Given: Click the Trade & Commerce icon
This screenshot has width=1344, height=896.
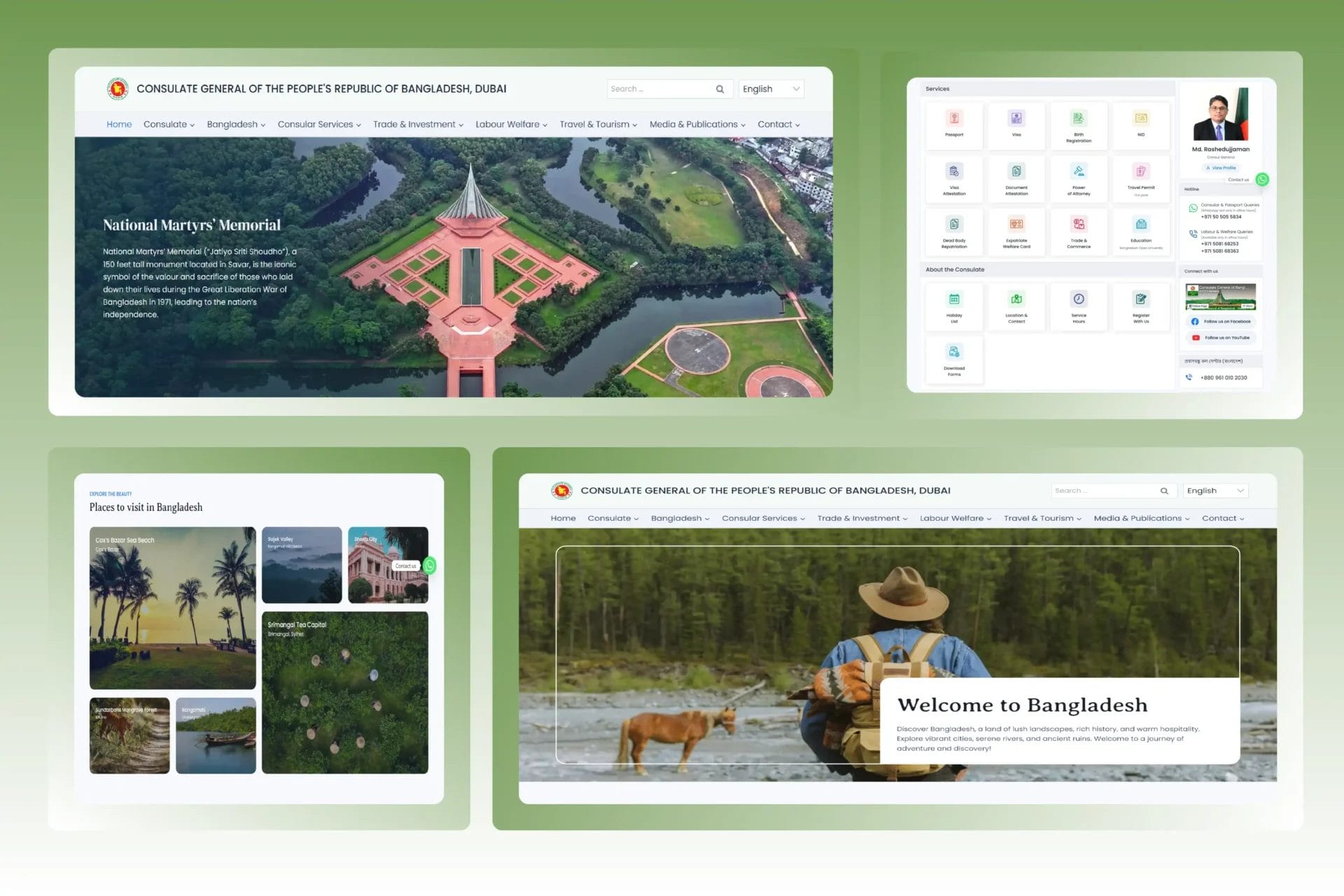Looking at the screenshot, I should click(x=1078, y=225).
